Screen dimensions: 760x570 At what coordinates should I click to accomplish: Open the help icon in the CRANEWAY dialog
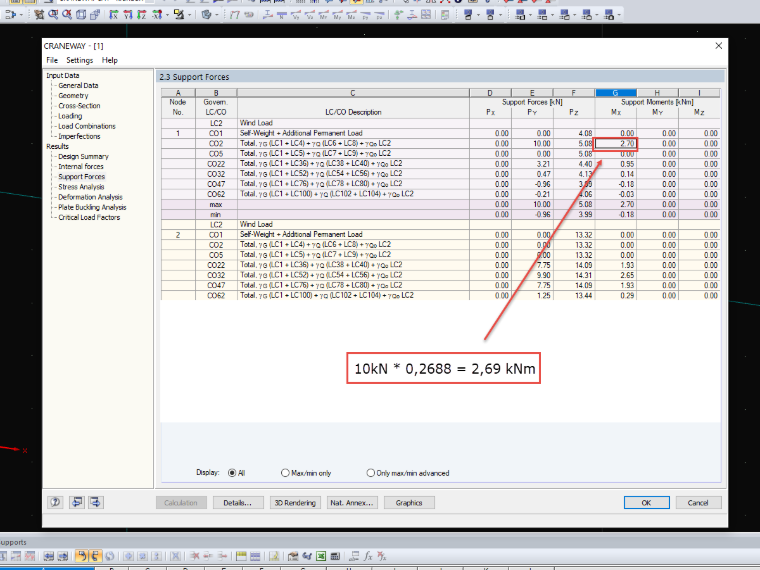[x=55, y=502]
